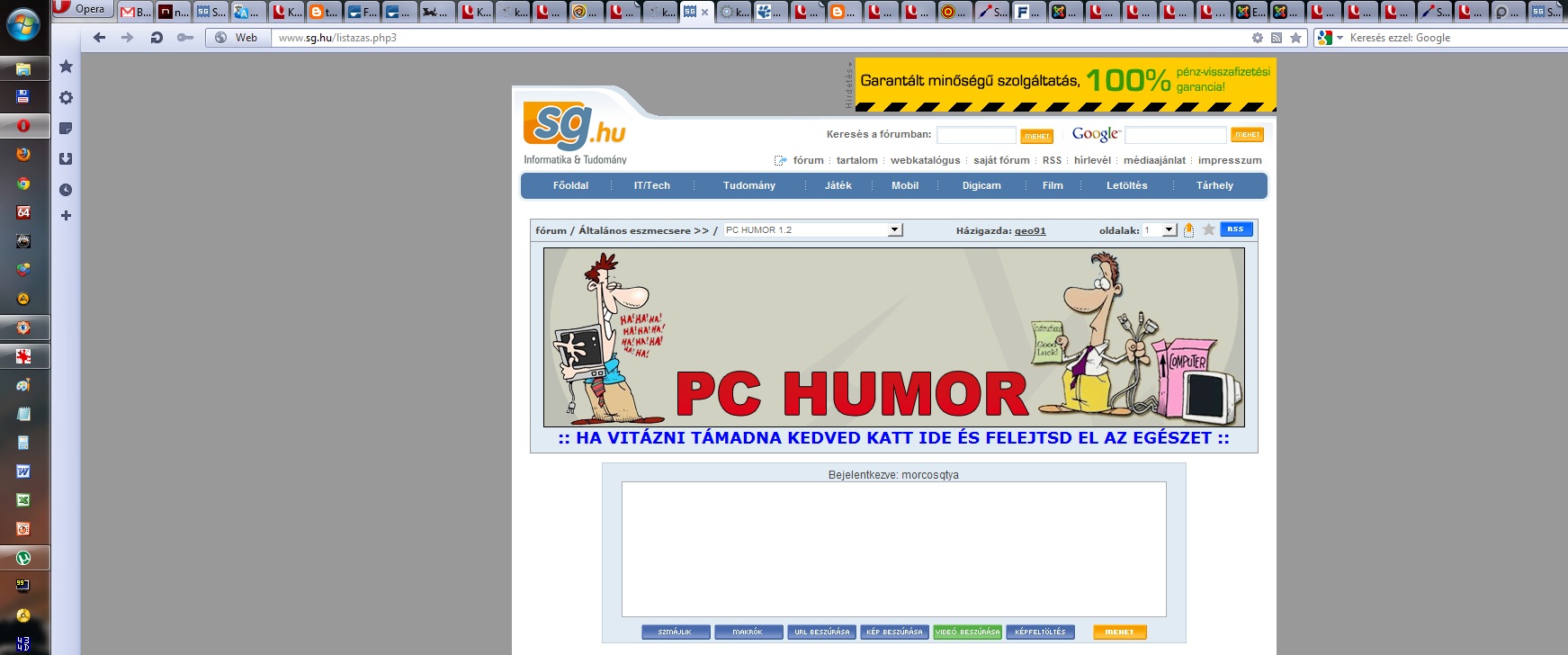This screenshot has height=655, width=1568.
Task: Click the browser back arrow
Action: coord(100,38)
